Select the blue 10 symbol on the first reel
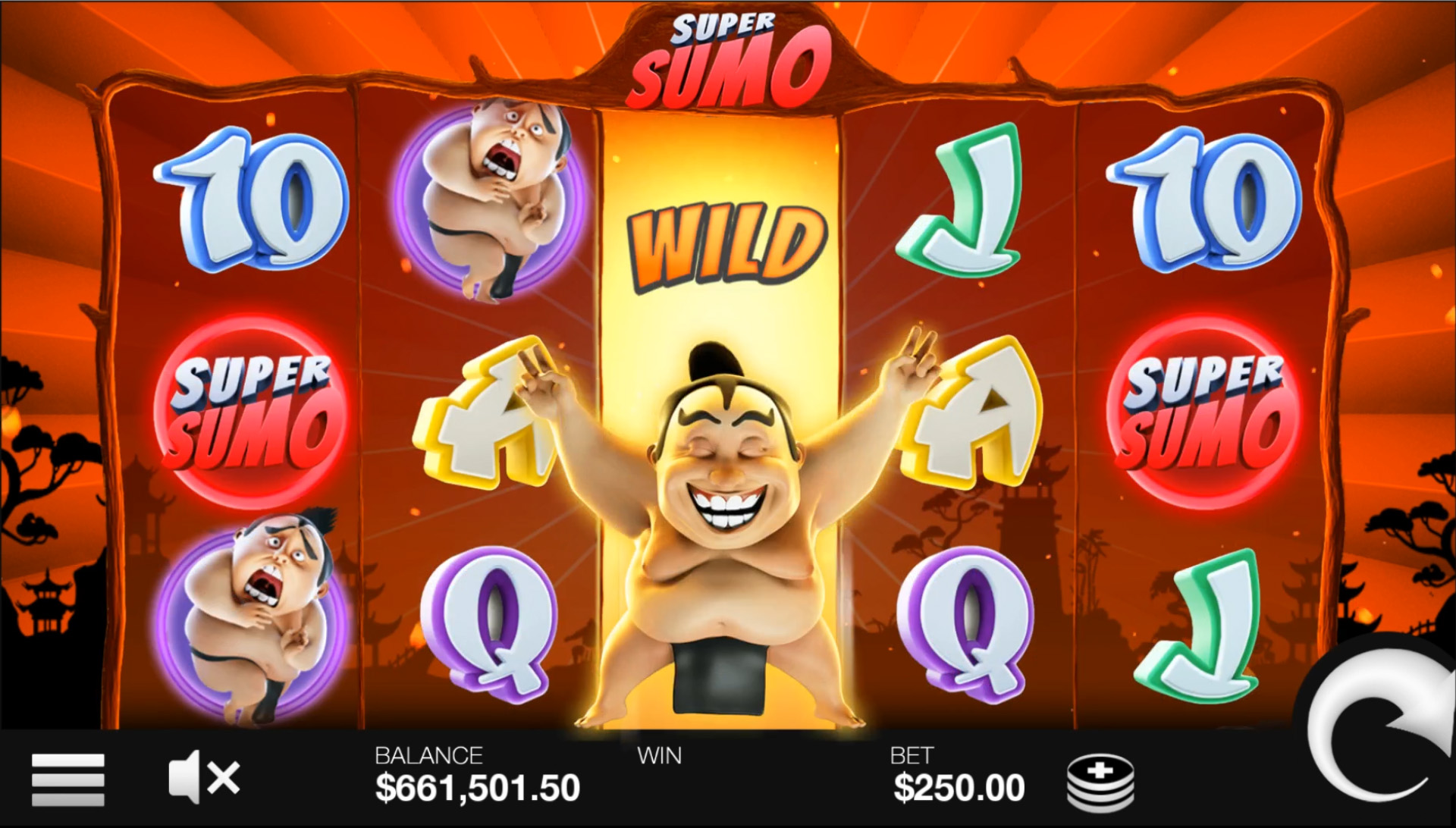This screenshot has height=828, width=1456. (251, 200)
